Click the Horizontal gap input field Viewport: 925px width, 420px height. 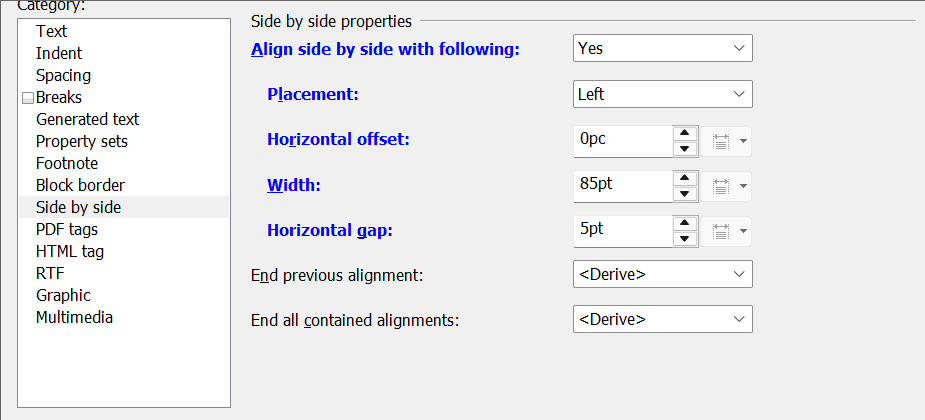[622, 231]
